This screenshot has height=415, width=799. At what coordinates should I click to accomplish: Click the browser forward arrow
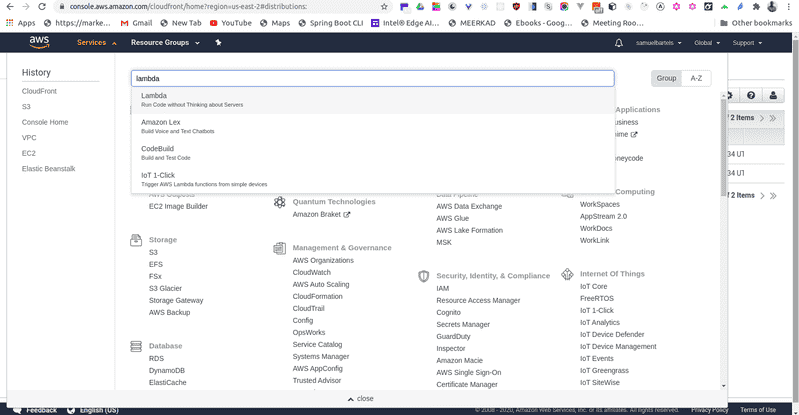[x=26, y=7]
